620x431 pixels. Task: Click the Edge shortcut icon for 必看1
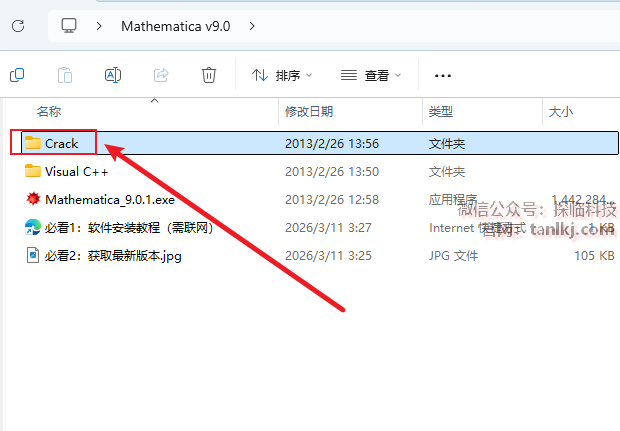point(33,227)
